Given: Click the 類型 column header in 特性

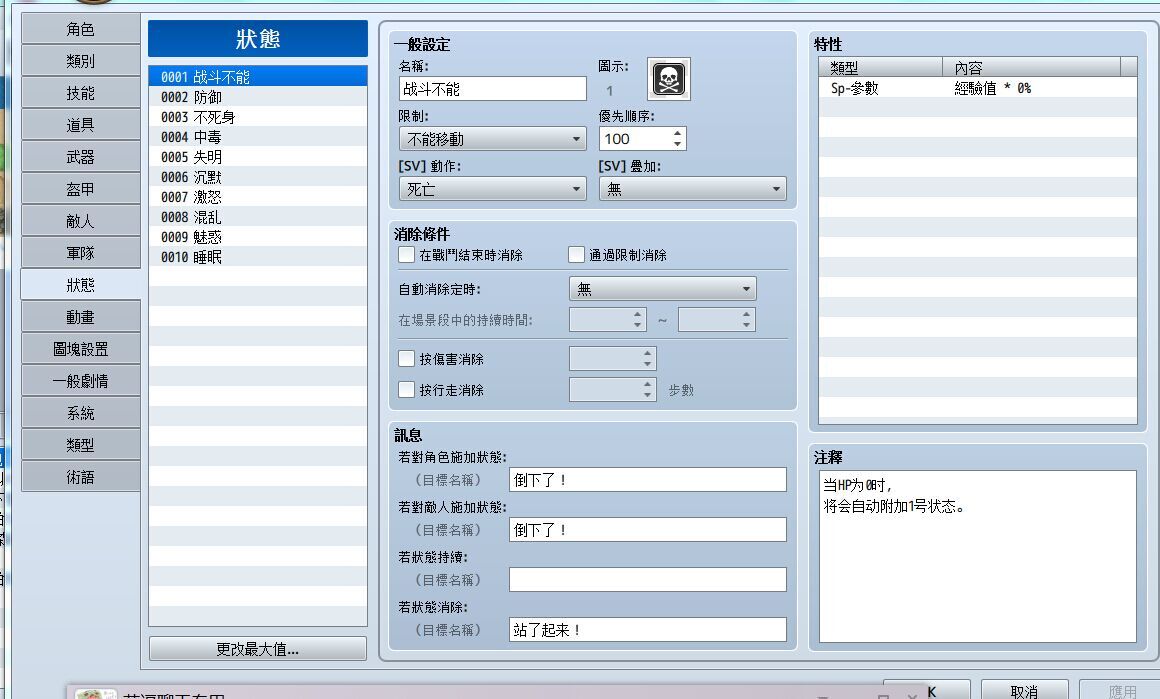Looking at the screenshot, I should [880, 67].
